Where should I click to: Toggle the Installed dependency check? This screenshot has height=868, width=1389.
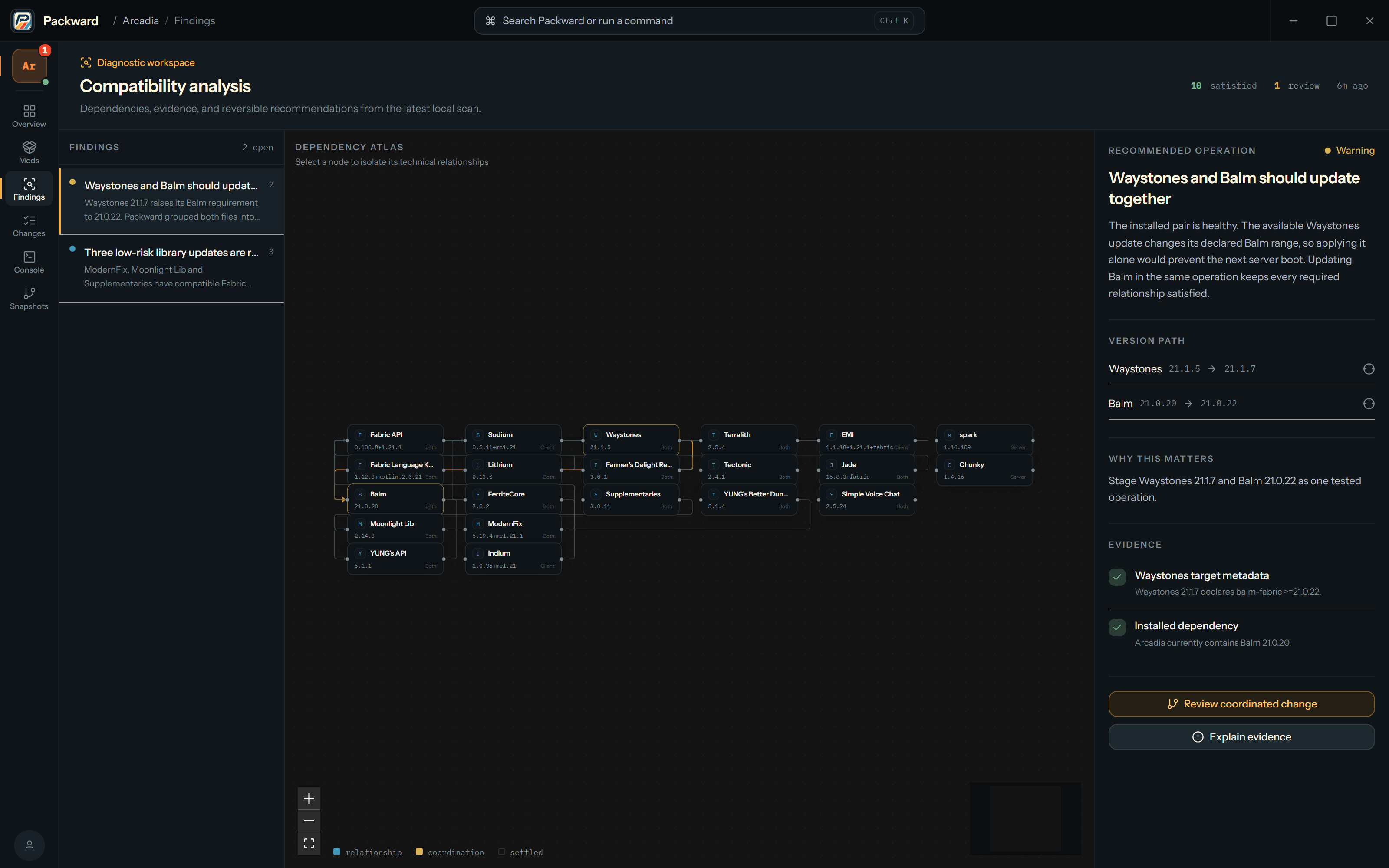click(1117, 628)
